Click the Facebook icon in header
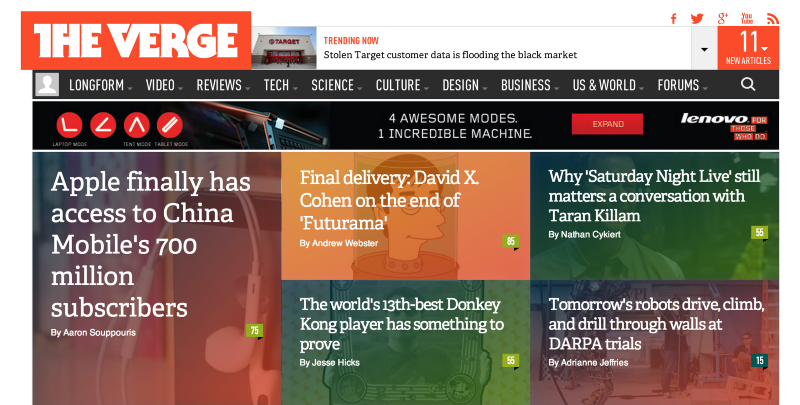The image size is (800, 405). pyautogui.click(x=674, y=18)
